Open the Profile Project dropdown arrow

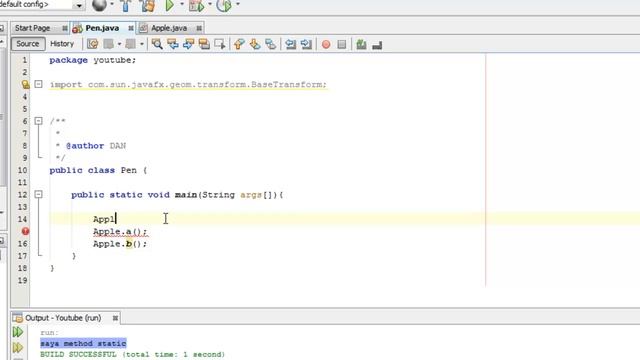[238, 5]
